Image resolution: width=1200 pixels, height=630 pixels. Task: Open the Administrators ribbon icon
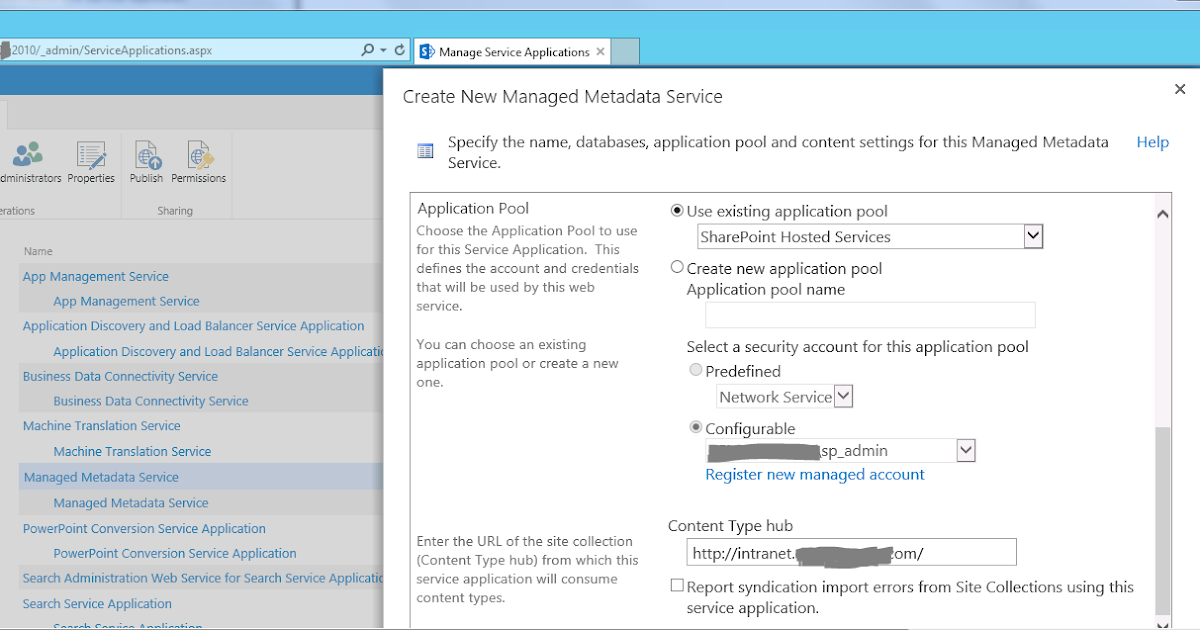tap(30, 160)
